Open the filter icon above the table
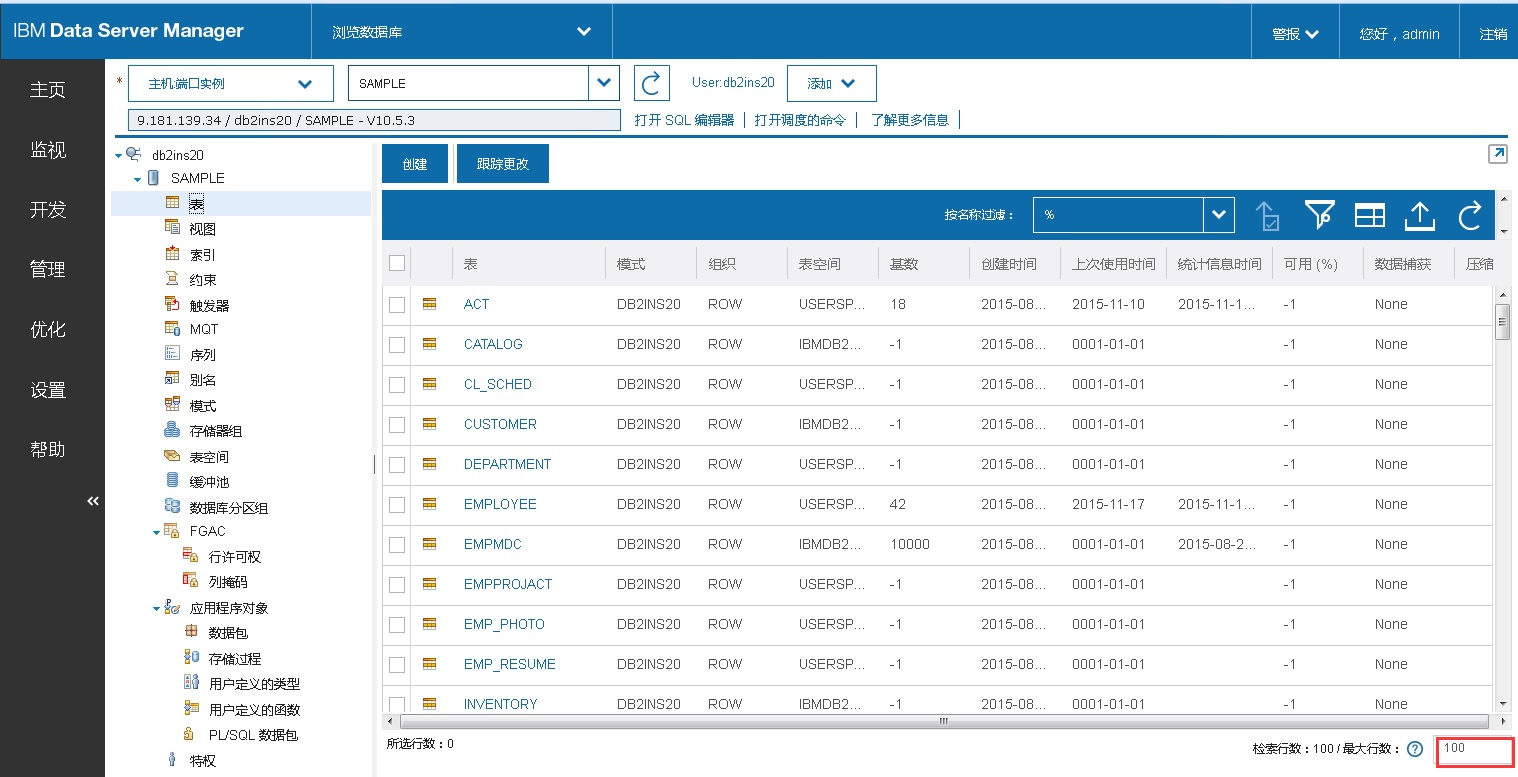 tap(1320, 214)
